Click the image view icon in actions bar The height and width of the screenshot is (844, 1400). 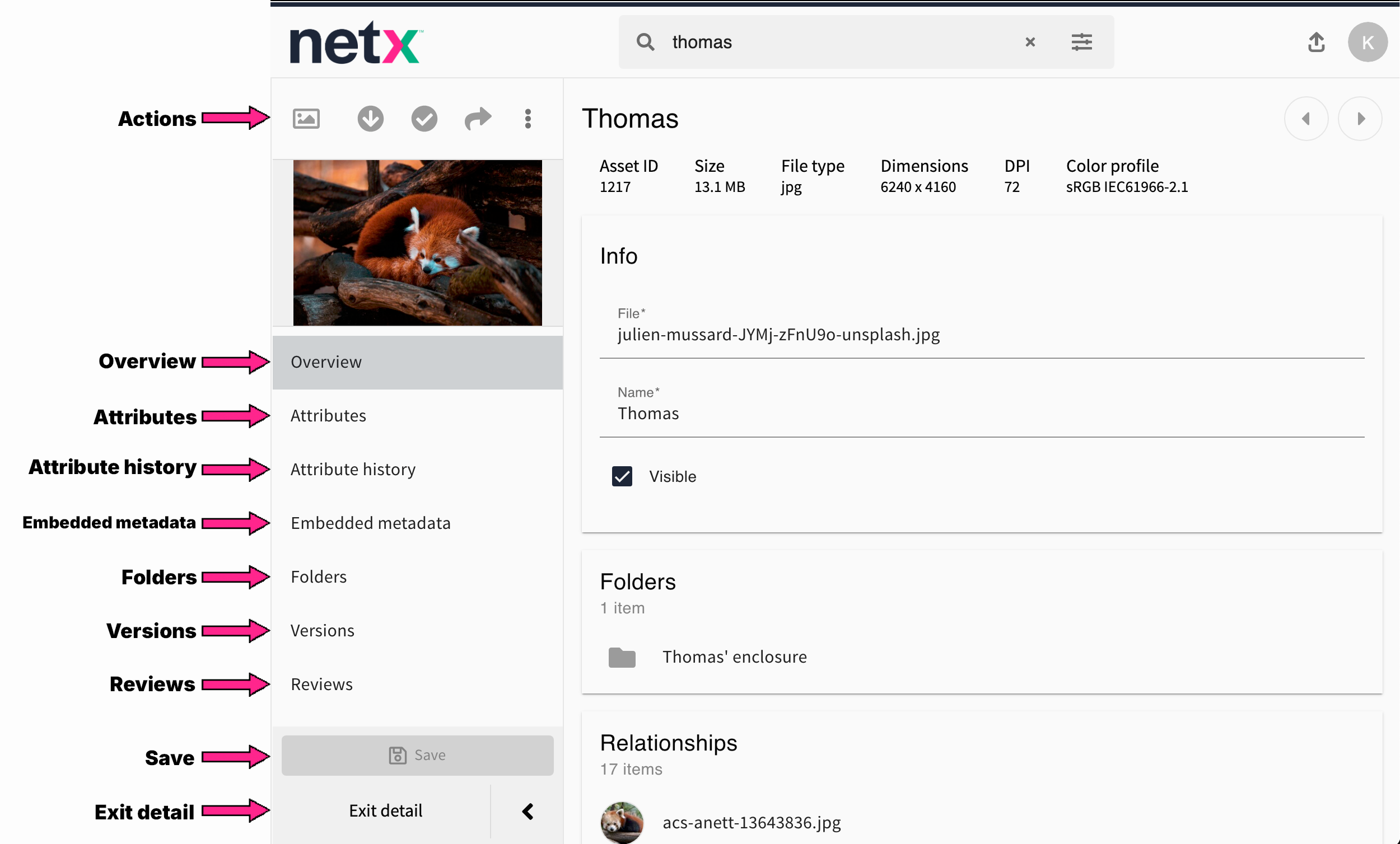306,119
